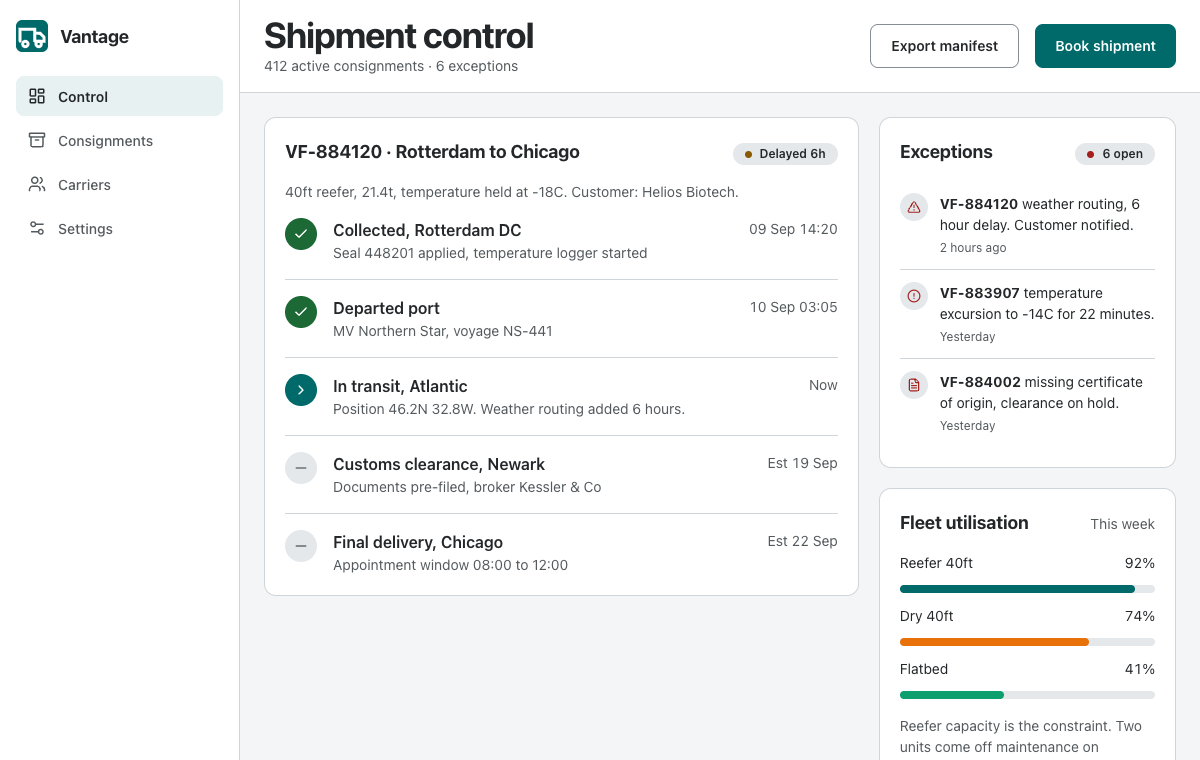This screenshot has height=760, width=1200.
Task: Click the document icon for VF-884002 exception
Action: pos(914,385)
